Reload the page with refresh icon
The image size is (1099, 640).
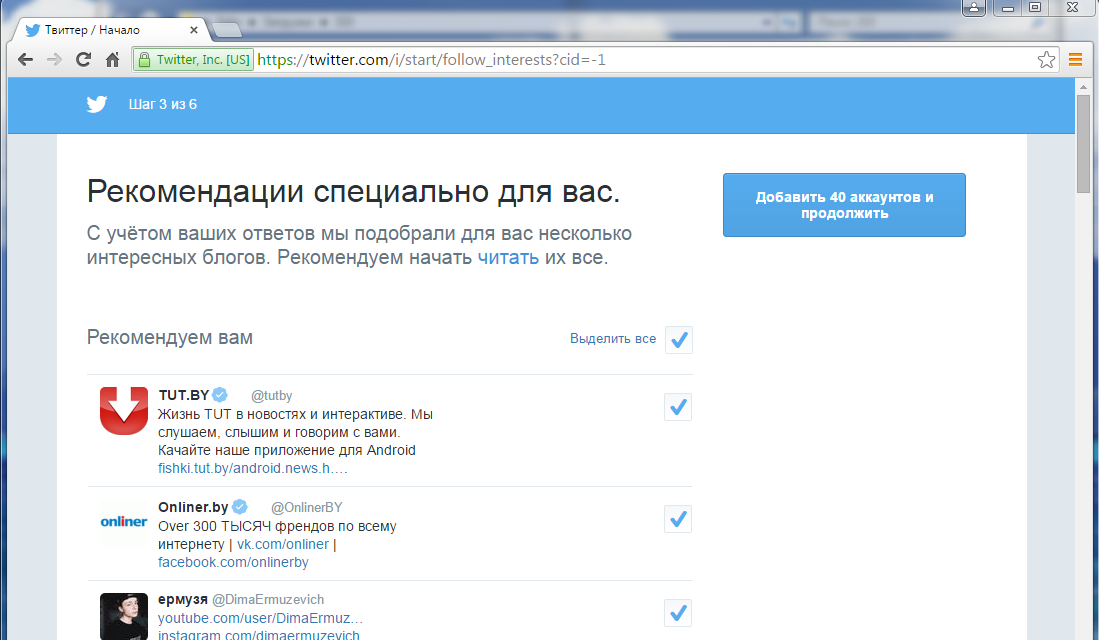[x=83, y=60]
